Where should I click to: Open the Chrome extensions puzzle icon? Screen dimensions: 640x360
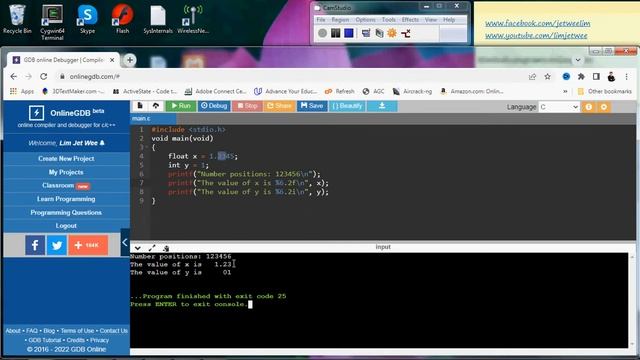pos(581,77)
